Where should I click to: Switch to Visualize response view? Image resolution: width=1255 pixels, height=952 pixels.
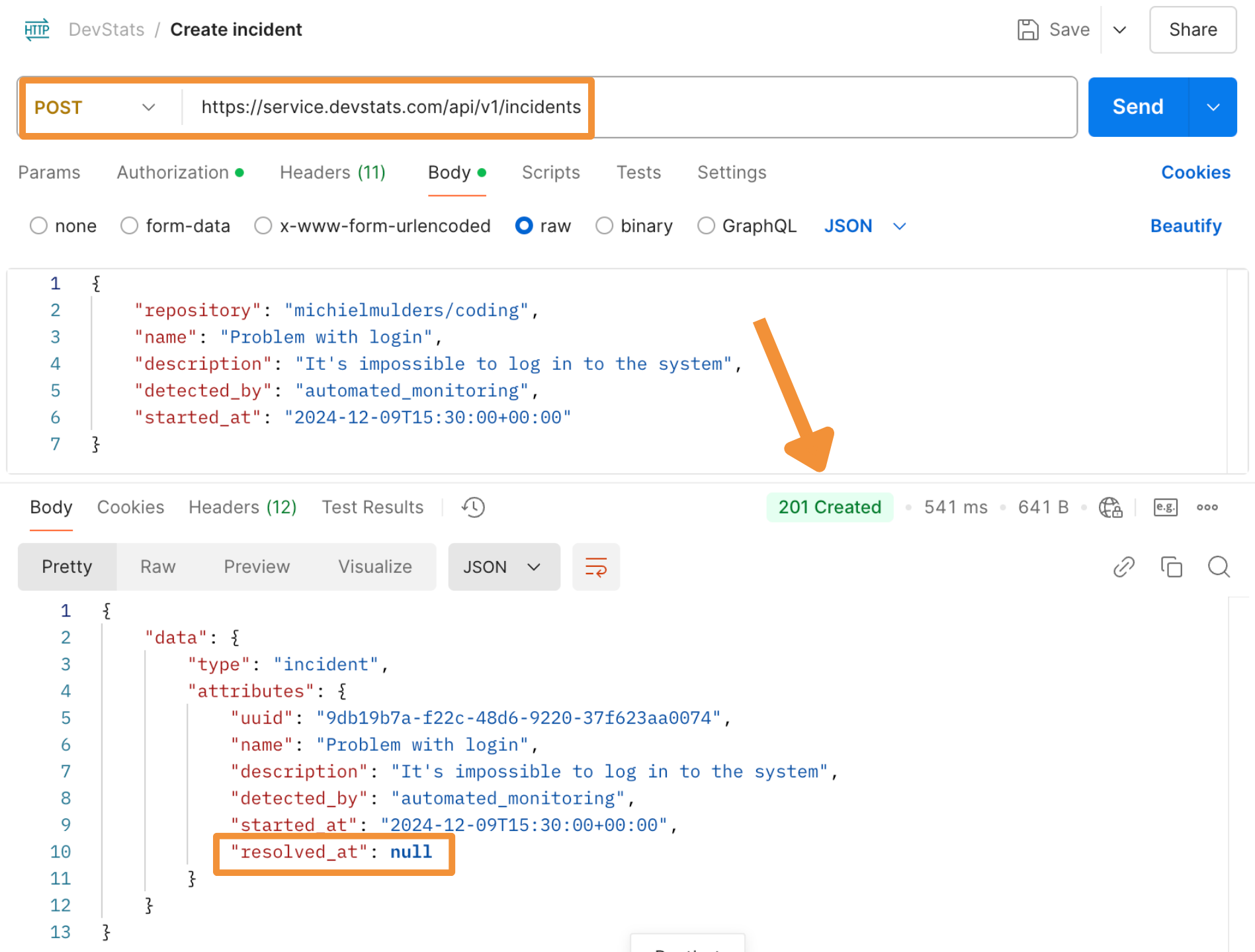(x=375, y=567)
